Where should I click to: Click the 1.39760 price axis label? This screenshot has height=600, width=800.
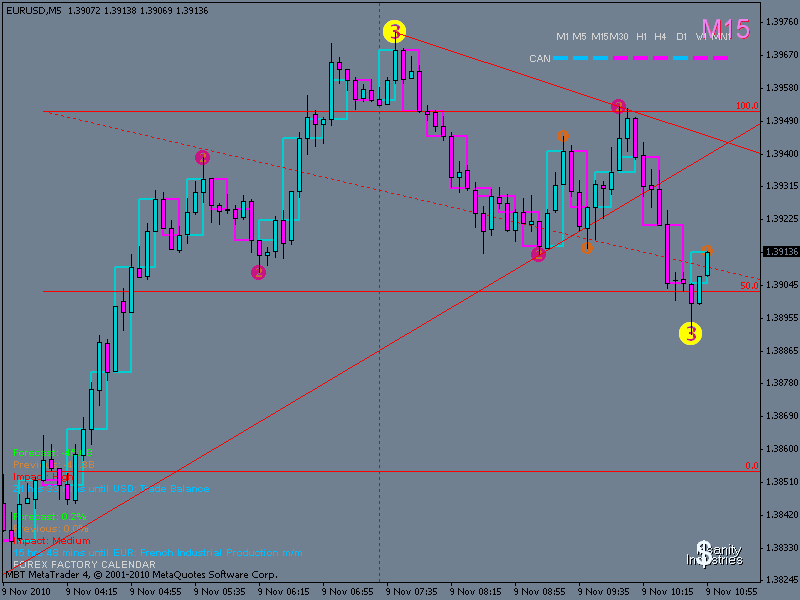[x=781, y=21]
